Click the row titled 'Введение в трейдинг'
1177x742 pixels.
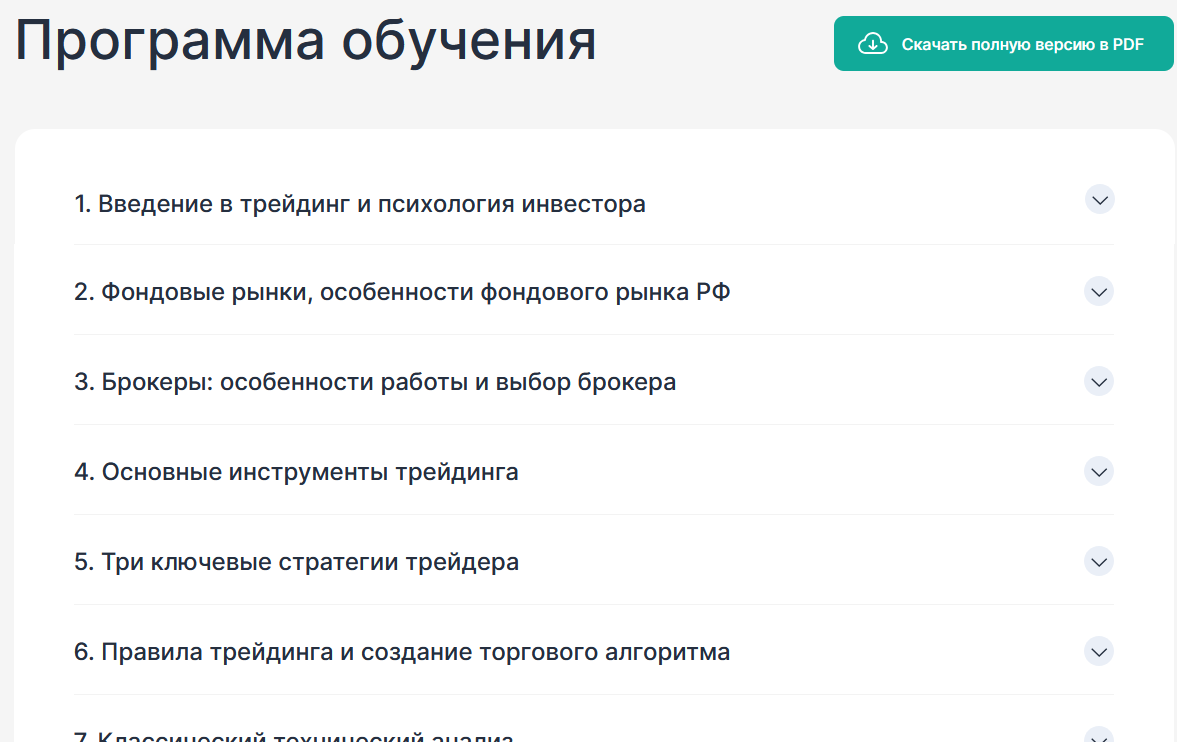[360, 203]
